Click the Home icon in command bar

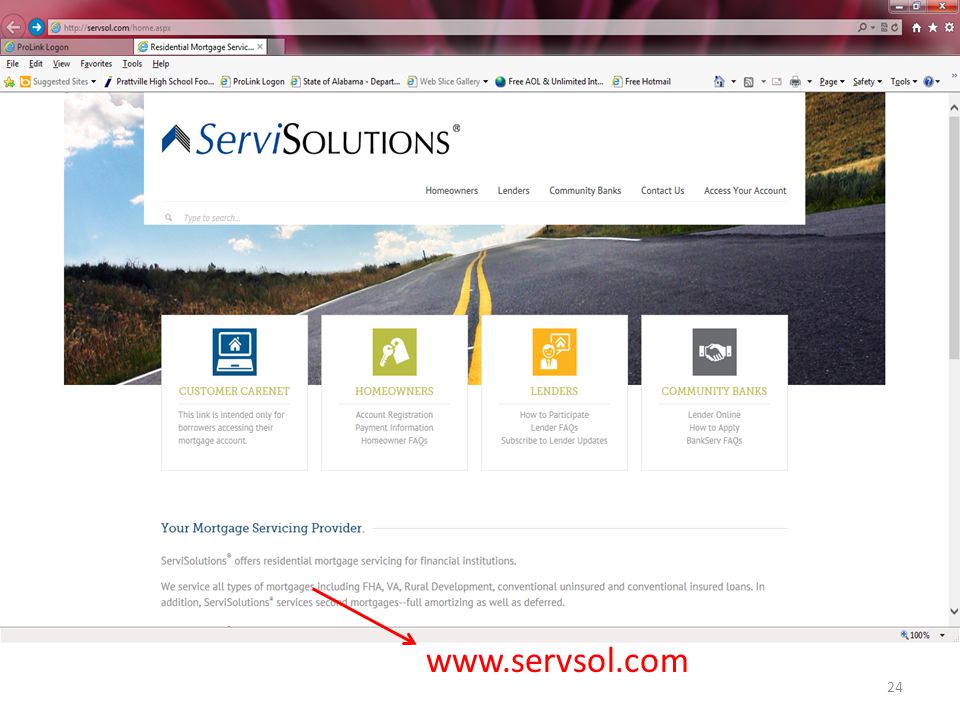[719, 81]
